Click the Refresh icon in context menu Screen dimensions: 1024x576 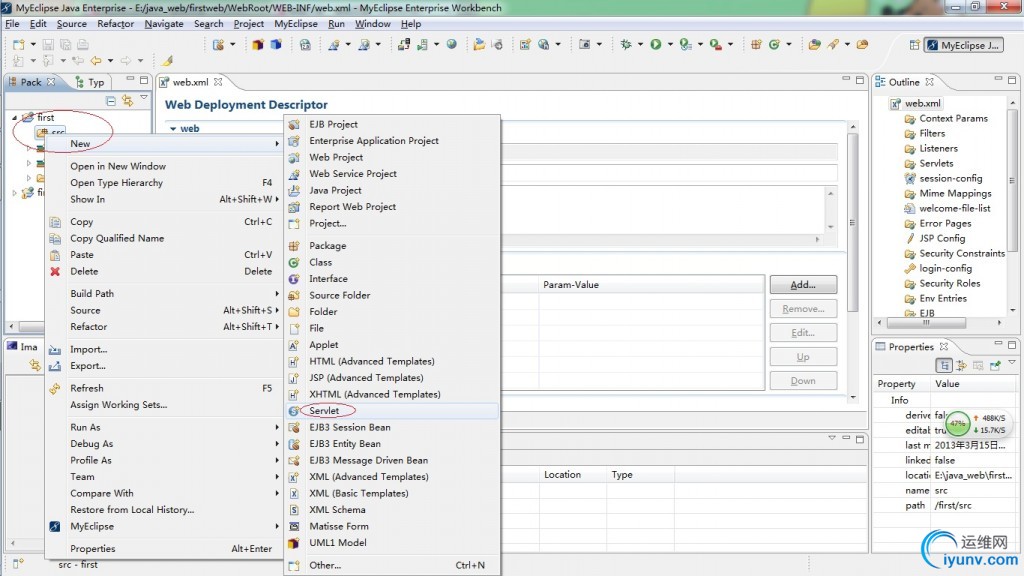(55, 389)
